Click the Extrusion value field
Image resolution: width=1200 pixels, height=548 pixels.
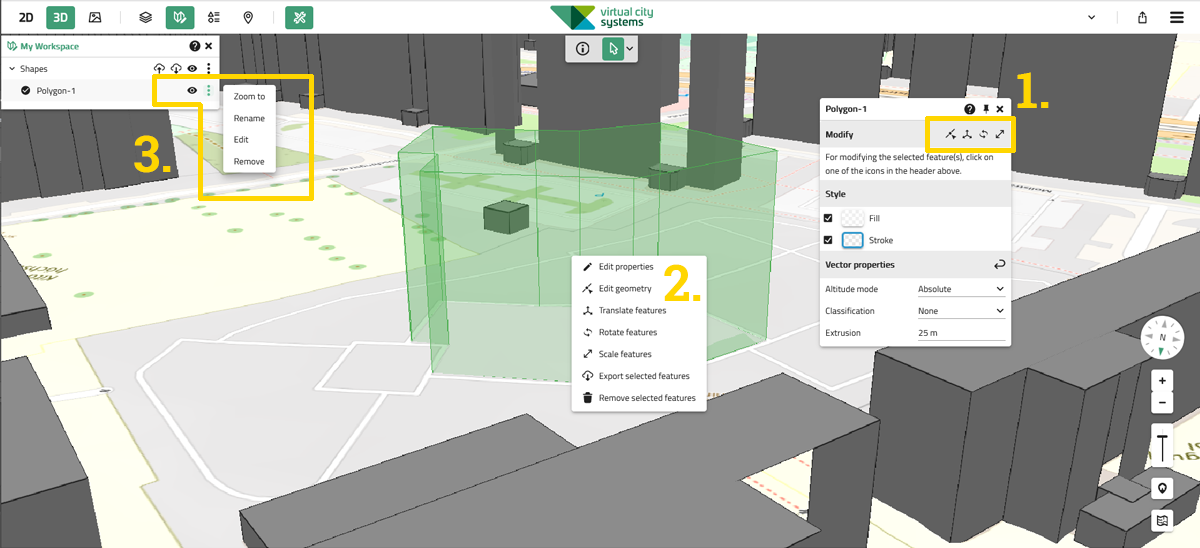(x=961, y=333)
